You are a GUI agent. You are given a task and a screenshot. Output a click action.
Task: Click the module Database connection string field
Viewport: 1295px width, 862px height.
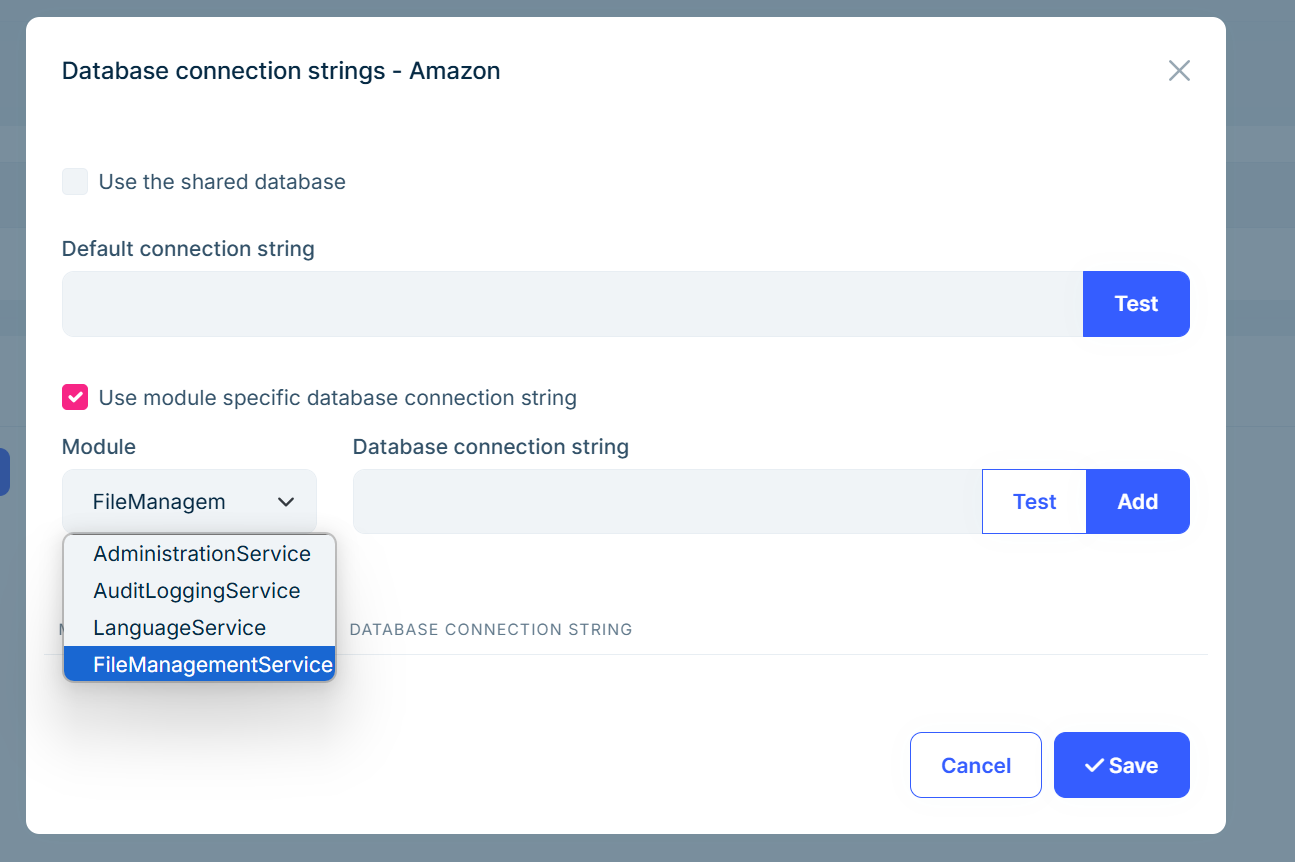click(x=667, y=502)
